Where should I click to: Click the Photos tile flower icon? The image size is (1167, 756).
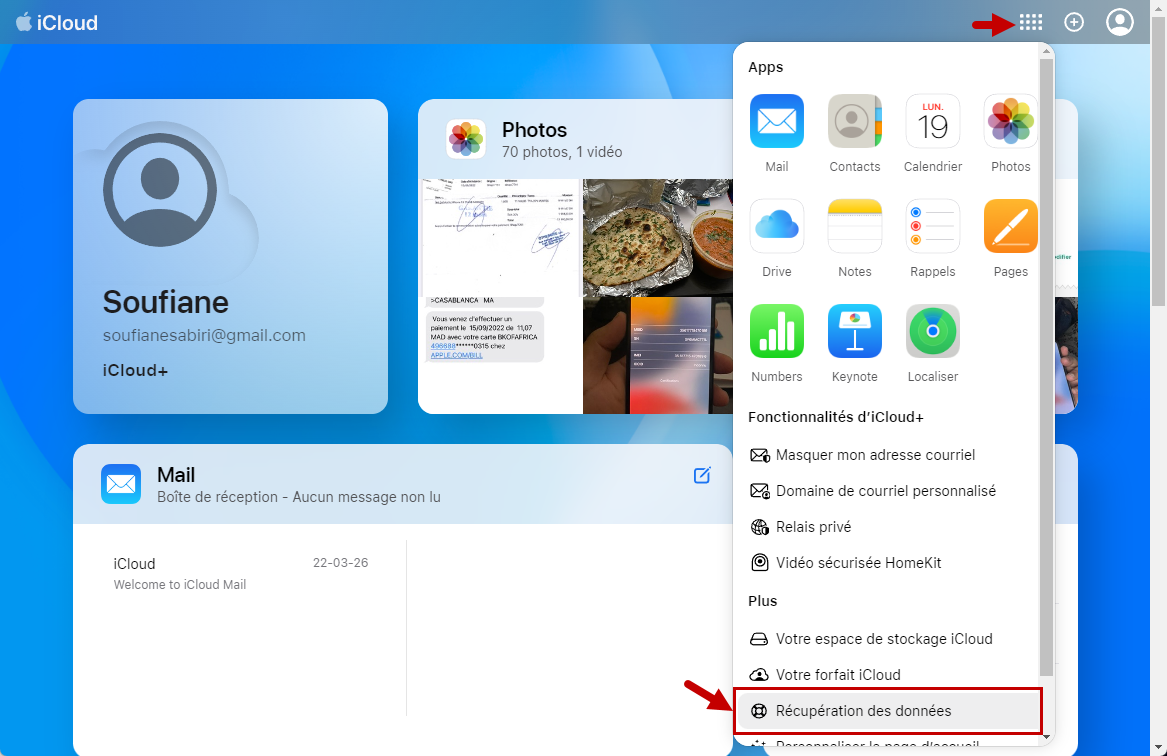pyautogui.click(x=466, y=139)
